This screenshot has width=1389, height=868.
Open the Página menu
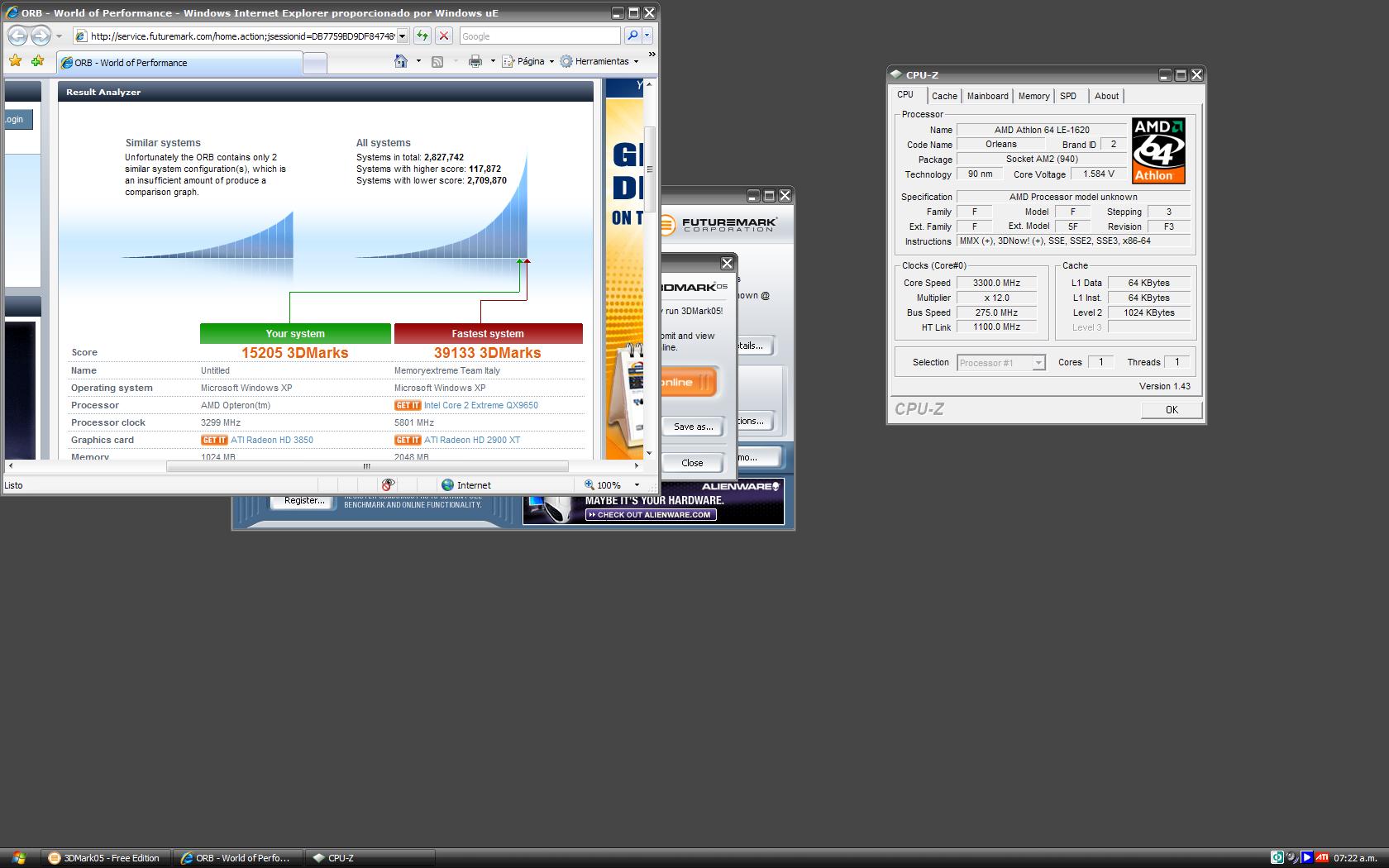coord(528,61)
